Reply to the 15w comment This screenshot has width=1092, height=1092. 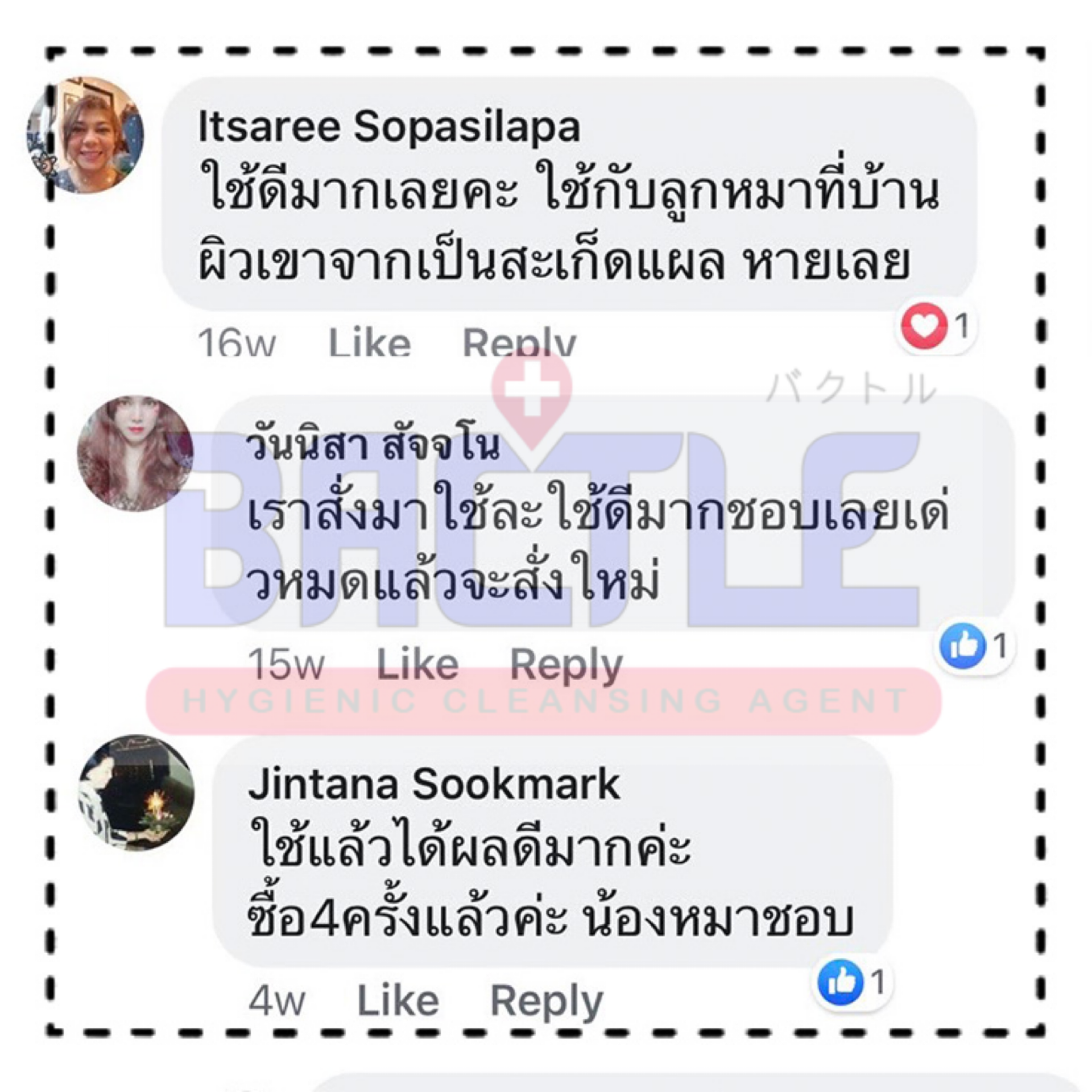(566, 664)
